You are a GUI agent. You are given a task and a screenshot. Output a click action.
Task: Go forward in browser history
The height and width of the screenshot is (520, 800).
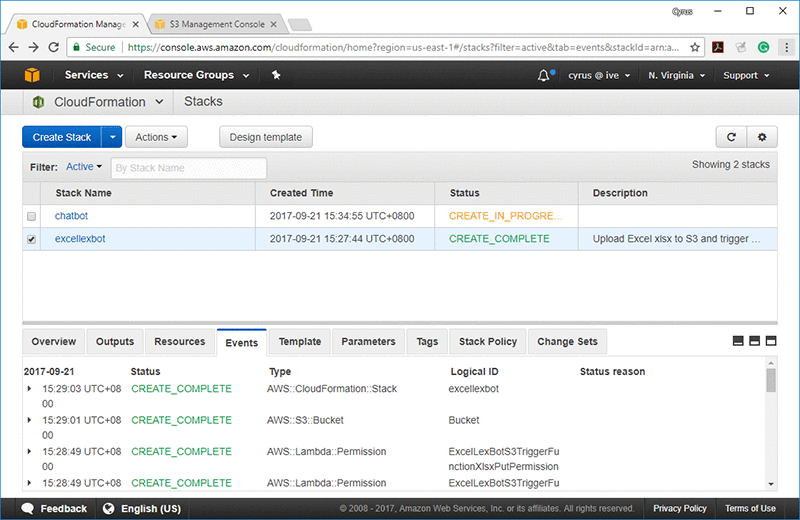point(33,47)
